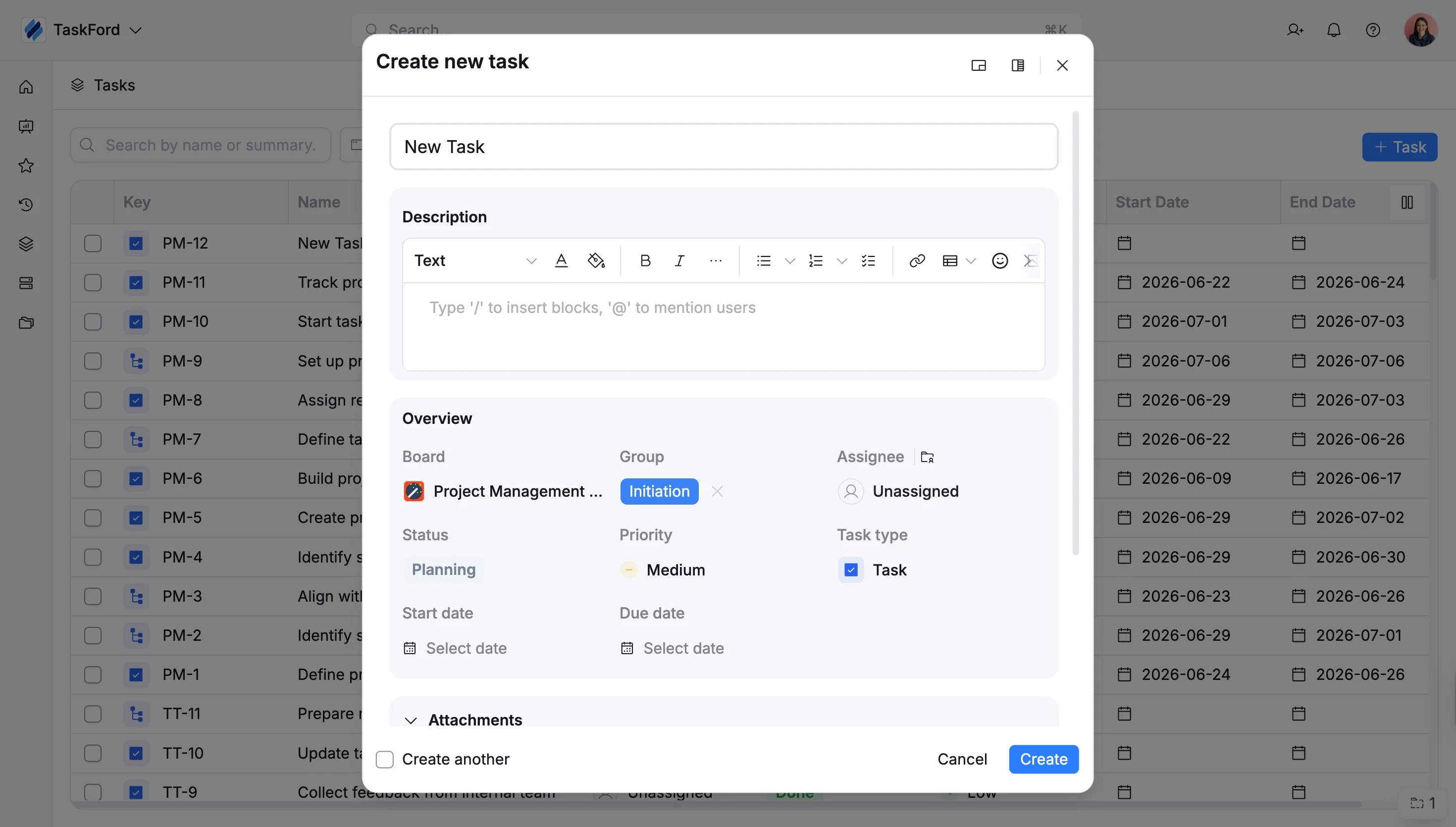
Task: Insert a link in Description
Action: [917, 260]
